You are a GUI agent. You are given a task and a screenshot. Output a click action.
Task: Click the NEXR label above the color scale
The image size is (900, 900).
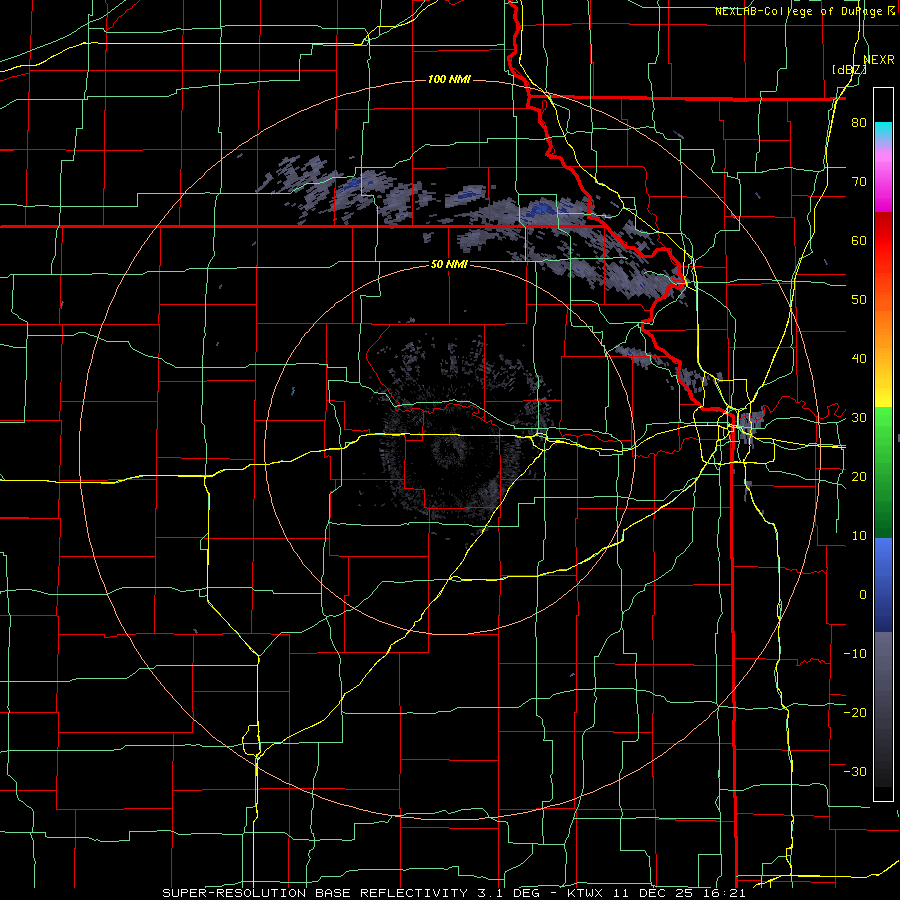(x=879, y=60)
